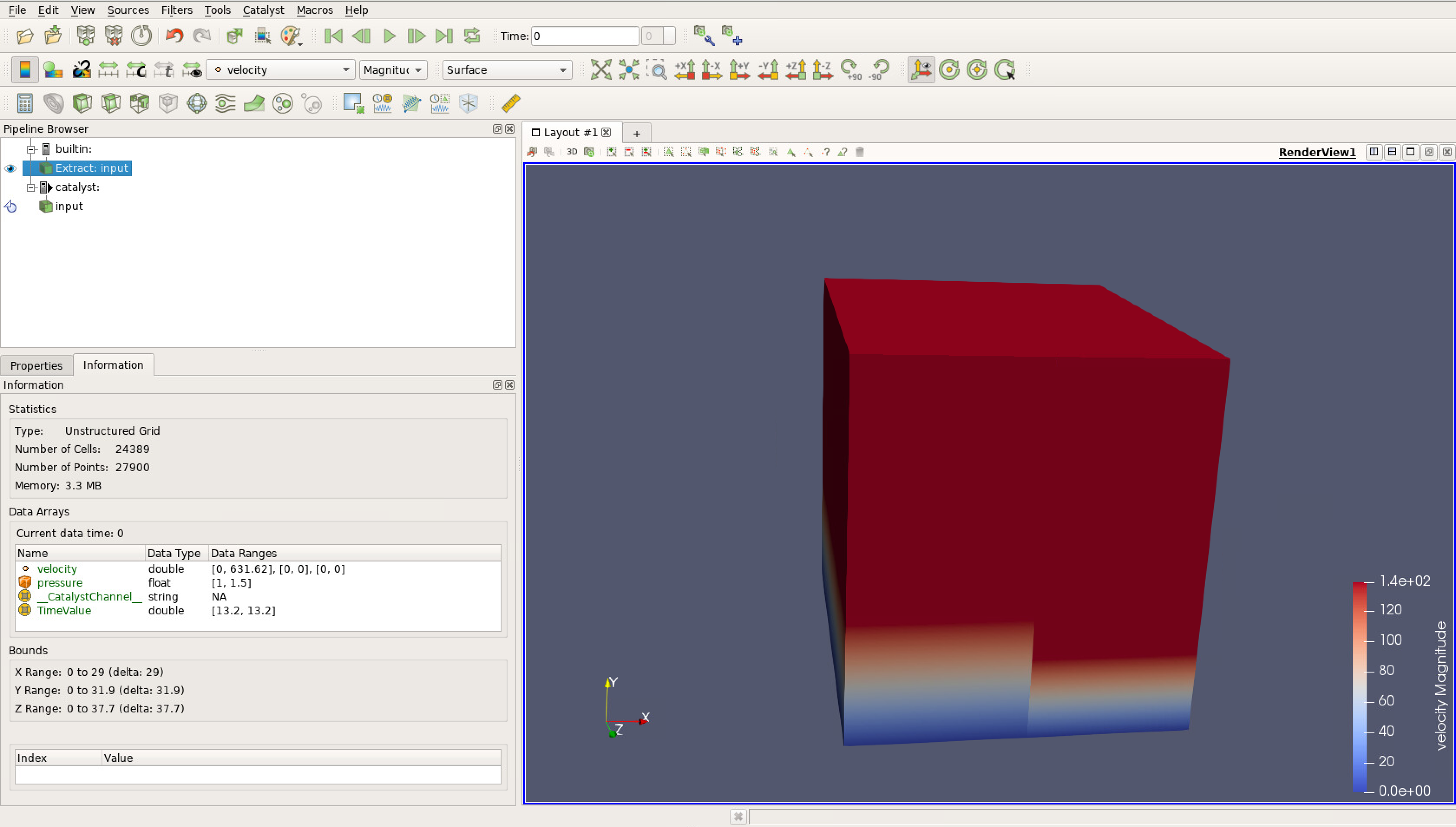The image size is (1456, 827).
Task: Click the Time value input field
Action: pyautogui.click(x=584, y=36)
